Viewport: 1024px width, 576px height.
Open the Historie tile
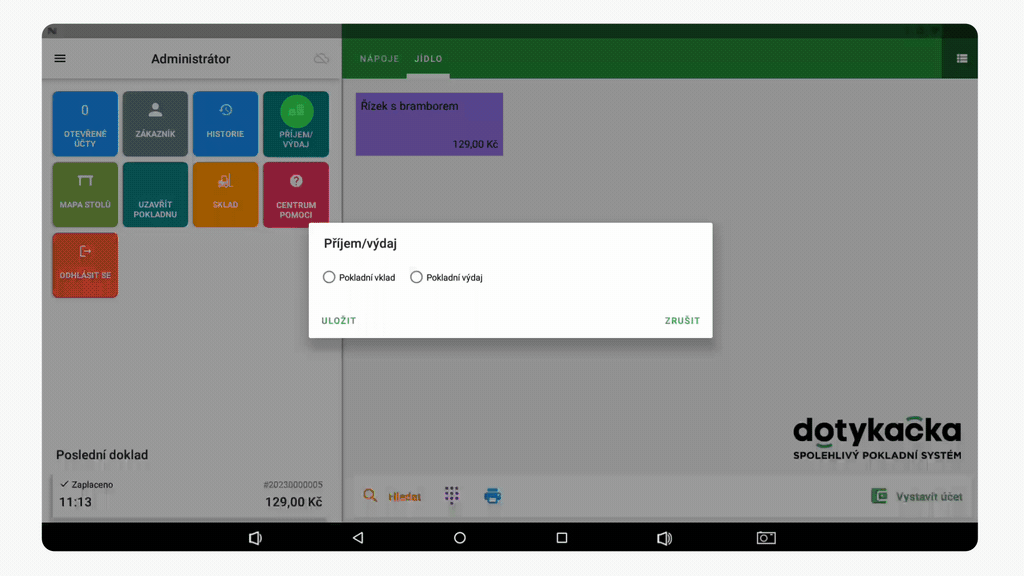tap(225, 124)
